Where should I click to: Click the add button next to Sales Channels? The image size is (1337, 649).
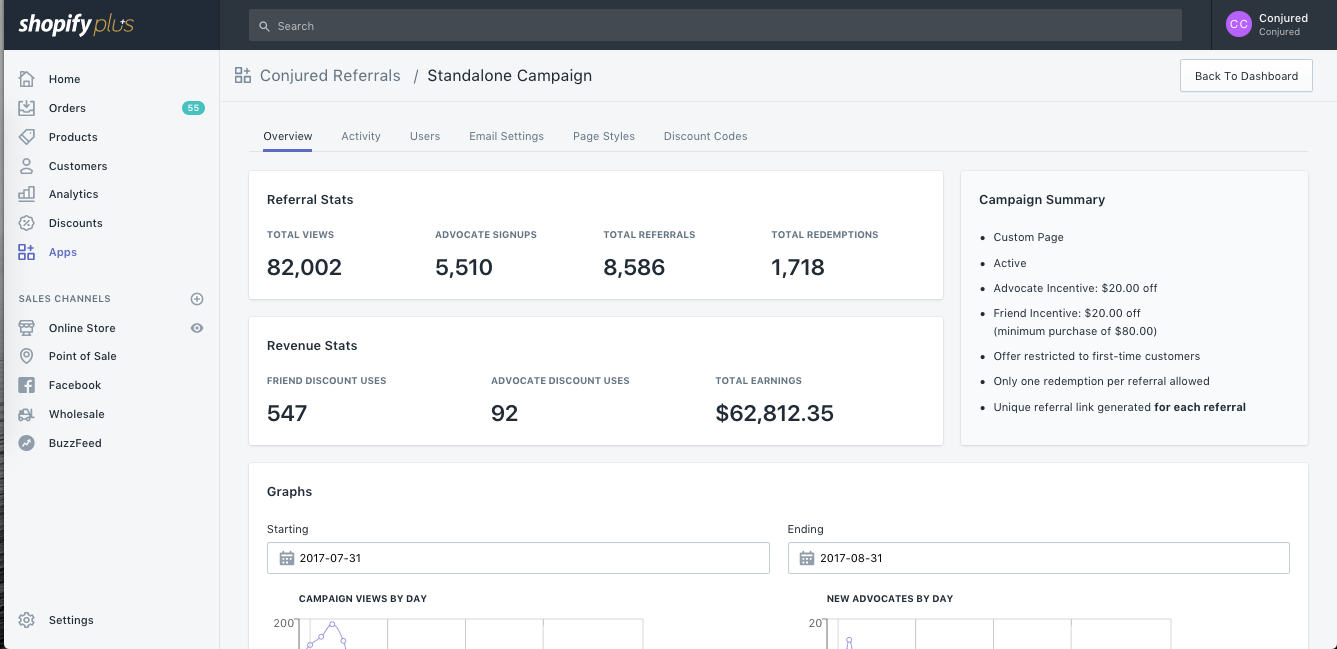[x=197, y=298]
